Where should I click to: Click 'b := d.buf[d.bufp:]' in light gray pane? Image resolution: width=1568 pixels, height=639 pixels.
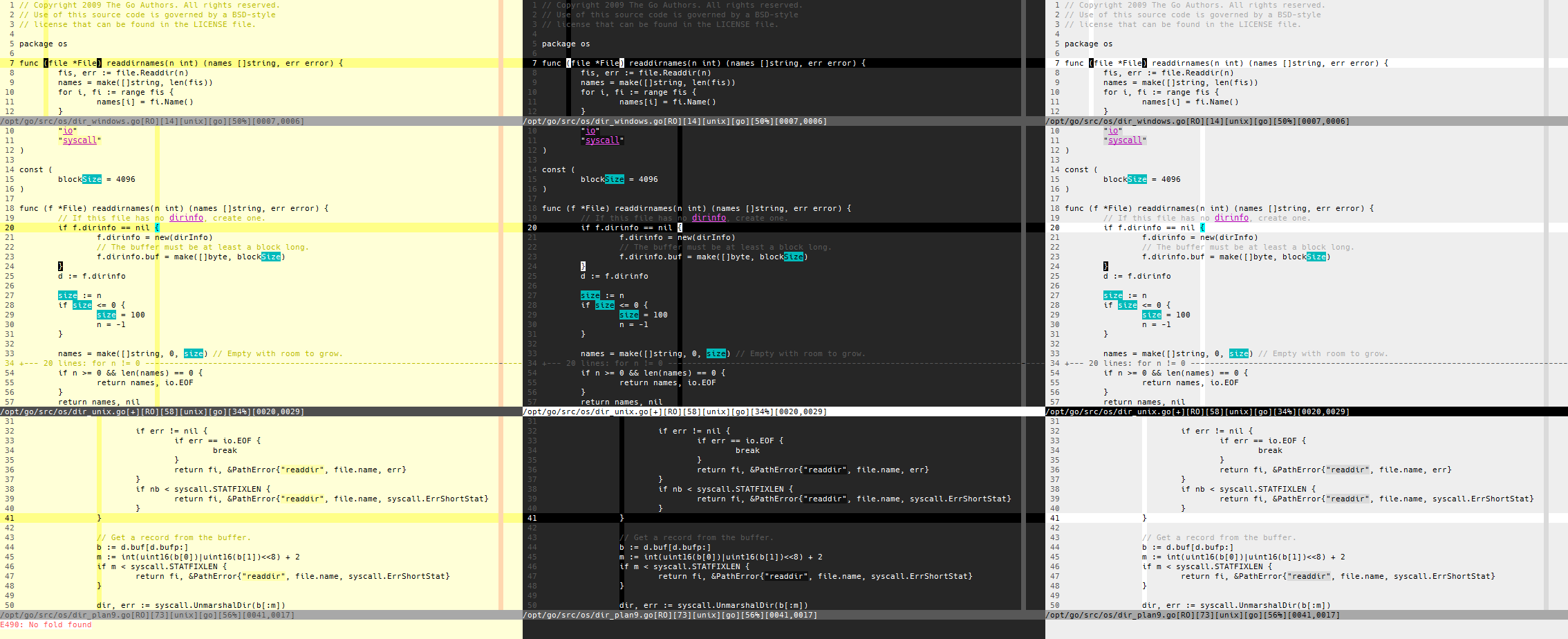pos(1188,547)
